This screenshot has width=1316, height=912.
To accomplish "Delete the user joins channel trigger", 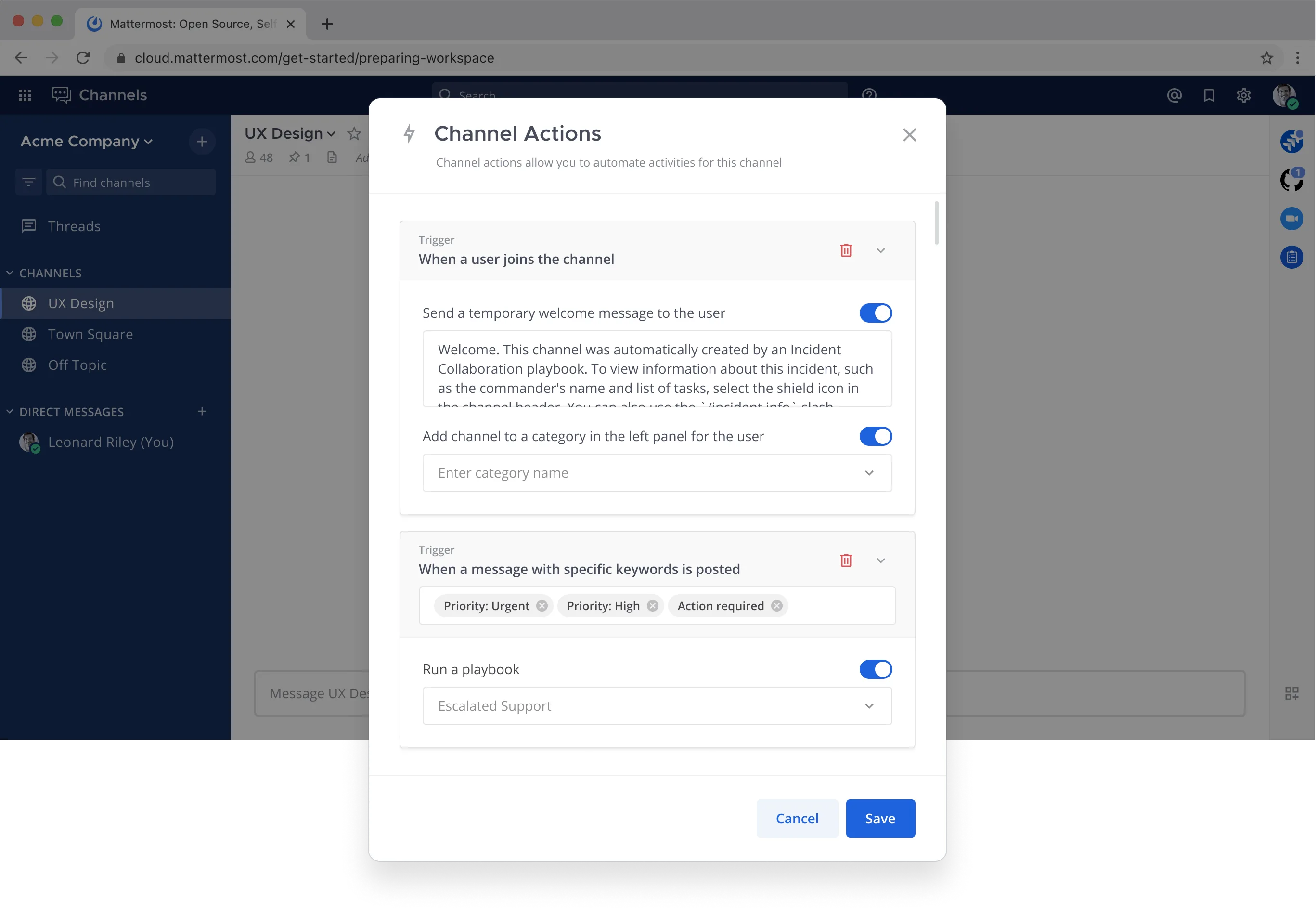I will [x=846, y=250].
